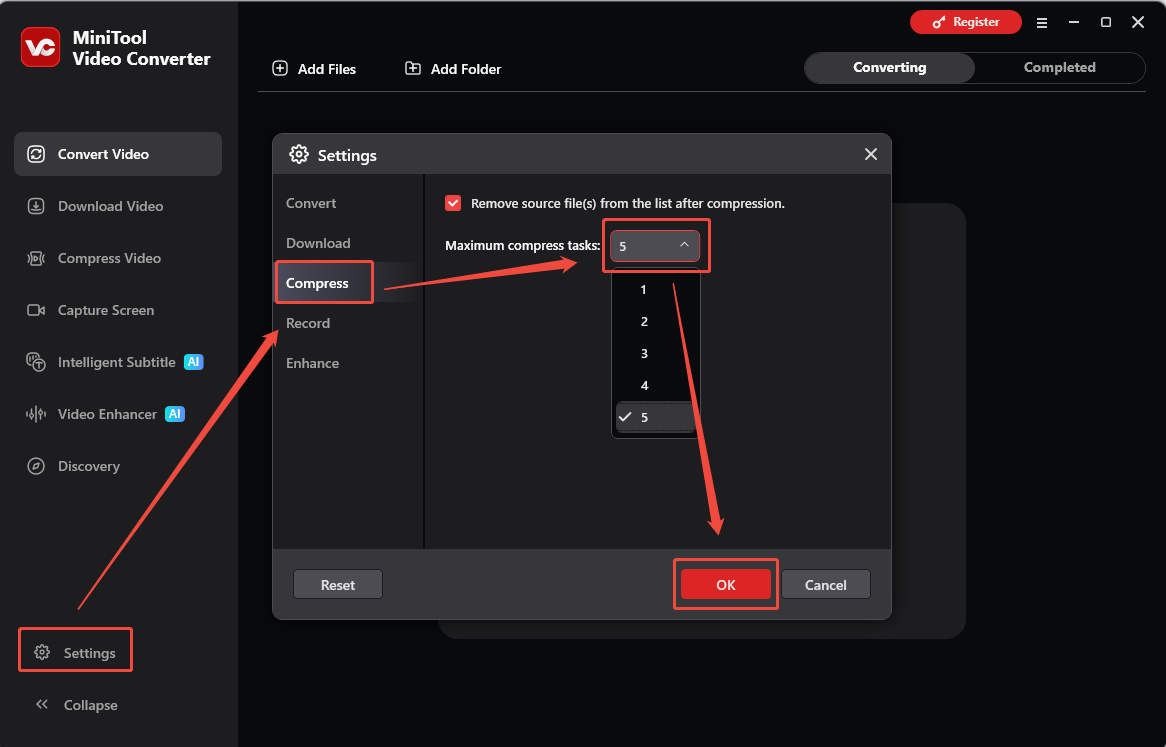Click the 'Maximum compress tasks:' label
This screenshot has width=1166, height=747.
point(522,245)
